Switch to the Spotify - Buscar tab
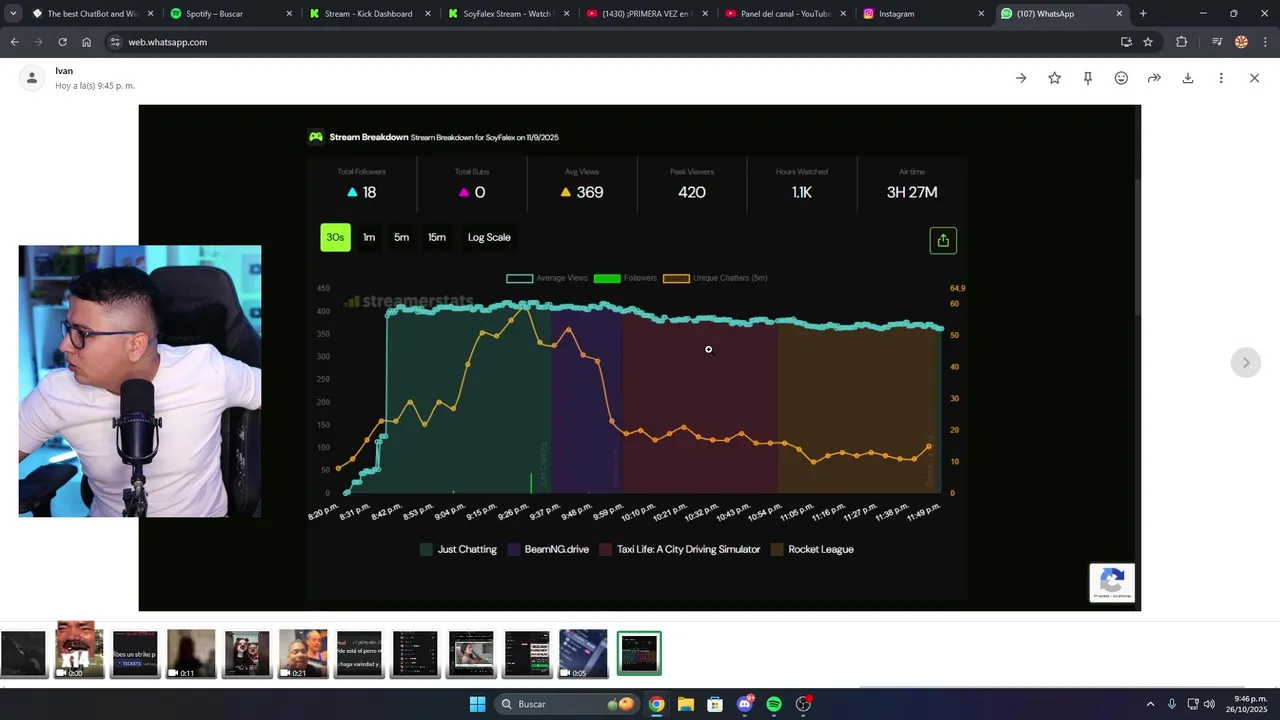The width and height of the screenshot is (1280, 720). tap(230, 14)
